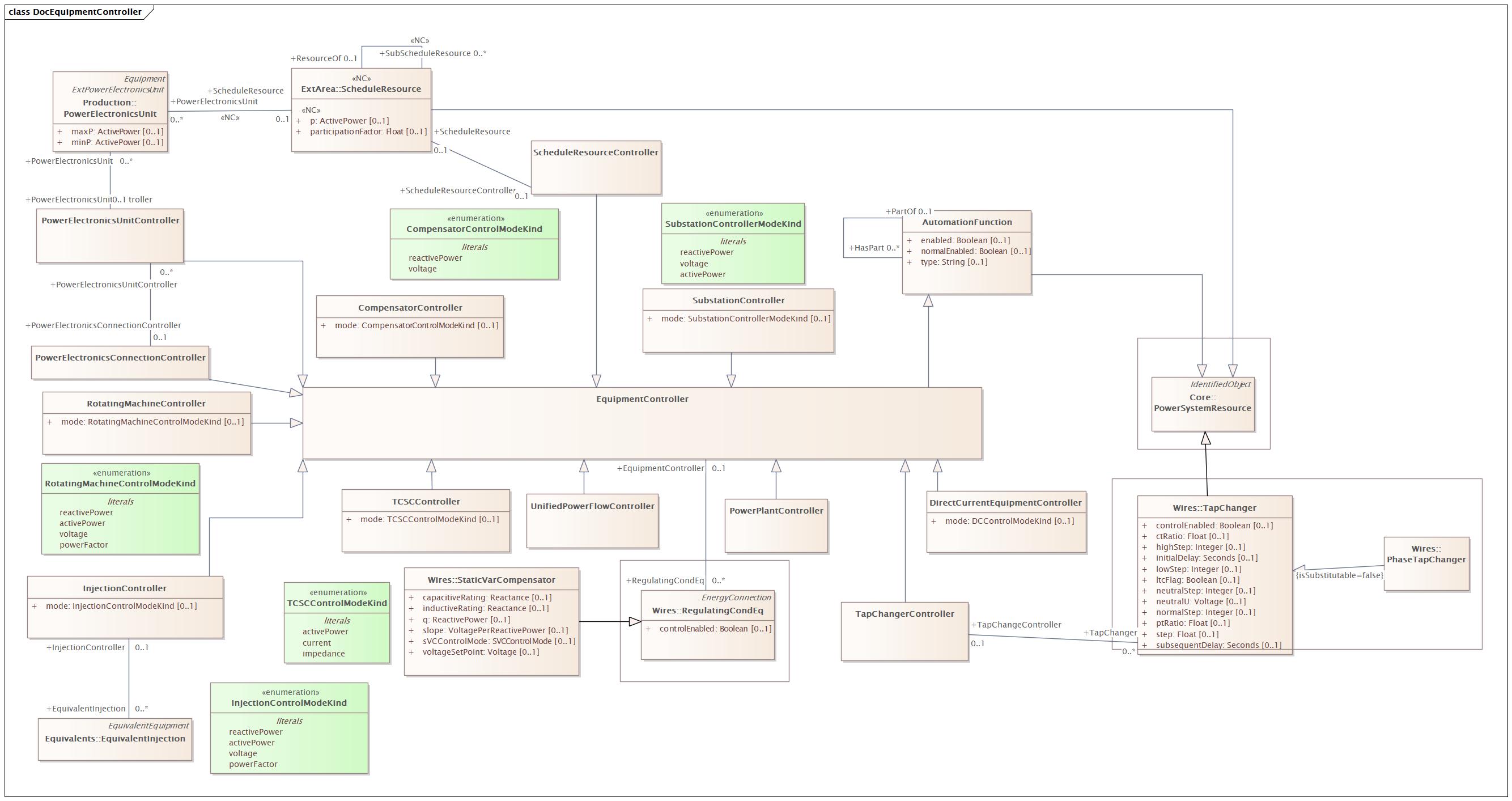Select the mode attribute in SubstationController
The image size is (1512, 801).
pos(736,319)
